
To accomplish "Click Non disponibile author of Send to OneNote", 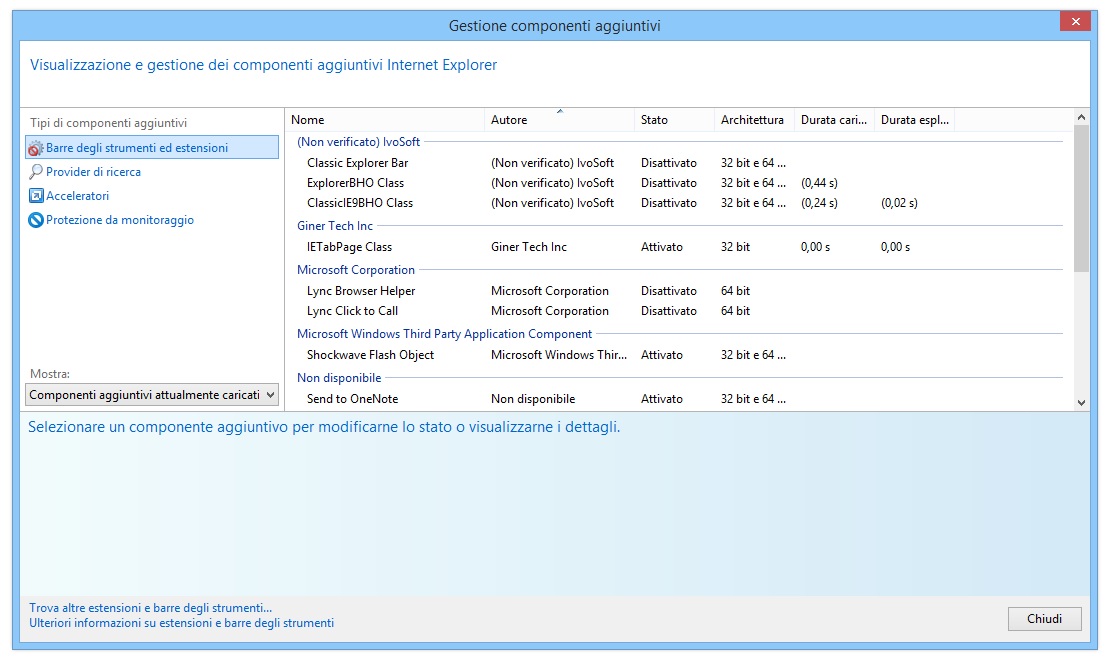I will tap(533, 399).
